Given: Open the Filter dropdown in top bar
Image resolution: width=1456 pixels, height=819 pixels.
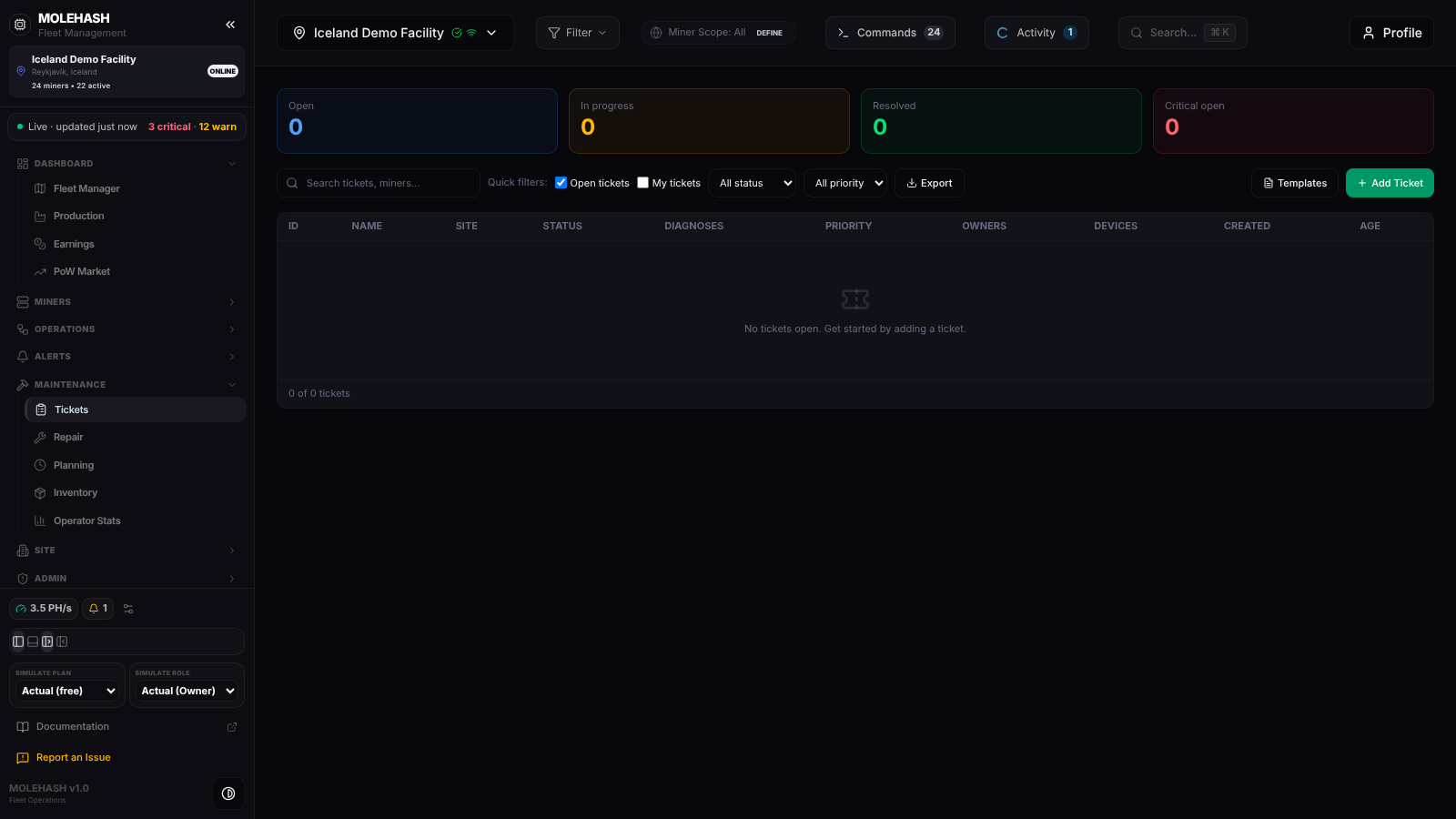Looking at the screenshot, I should (x=578, y=33).
